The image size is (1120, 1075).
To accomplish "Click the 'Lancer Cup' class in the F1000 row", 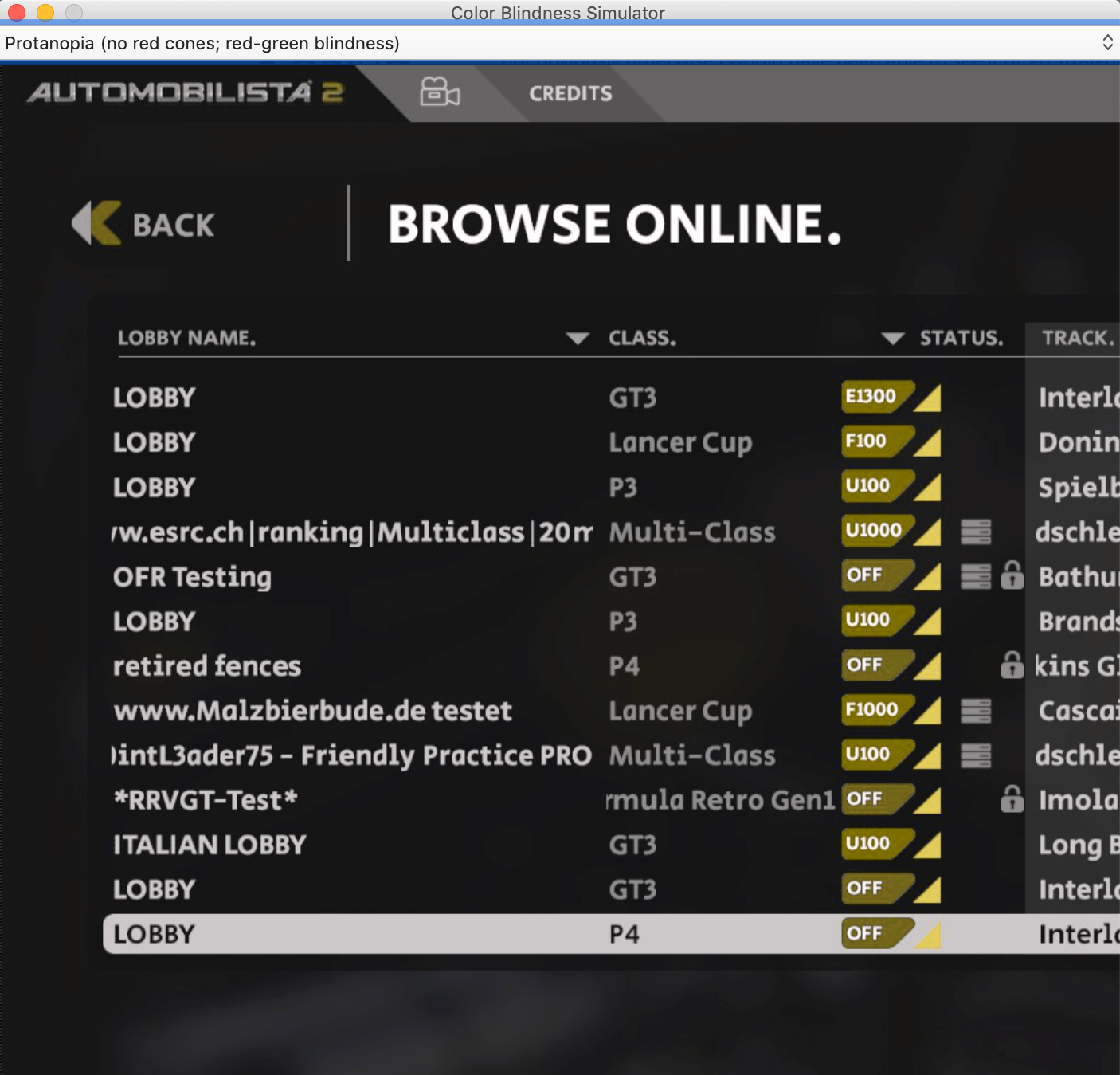I will (680, 711).
